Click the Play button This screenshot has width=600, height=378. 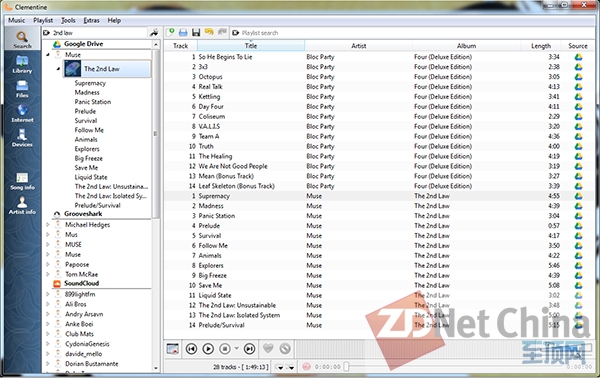point(208,349)
